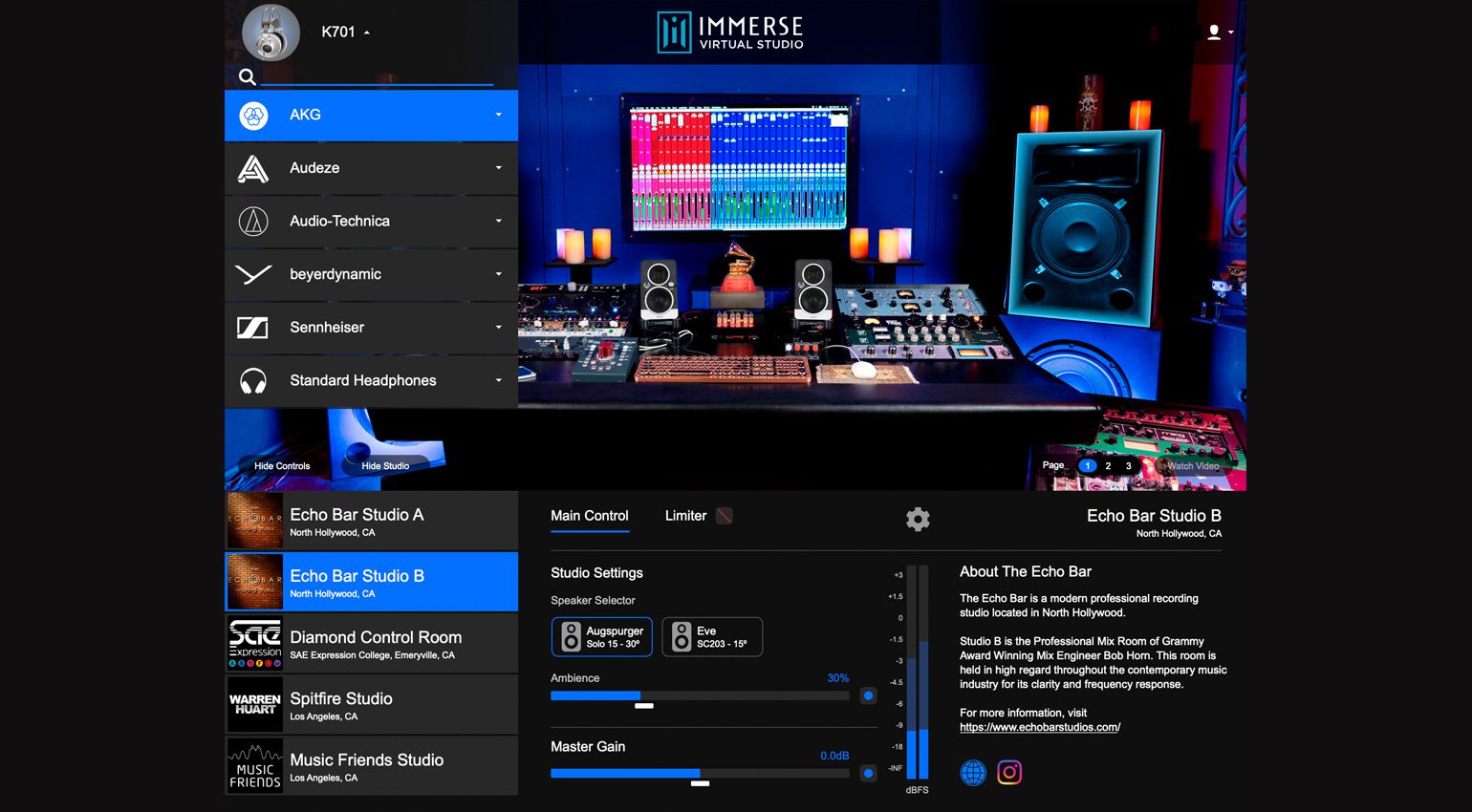Toggle the Ambience enable button
This screenshot has height=812, width=1472.
[868, 695]
